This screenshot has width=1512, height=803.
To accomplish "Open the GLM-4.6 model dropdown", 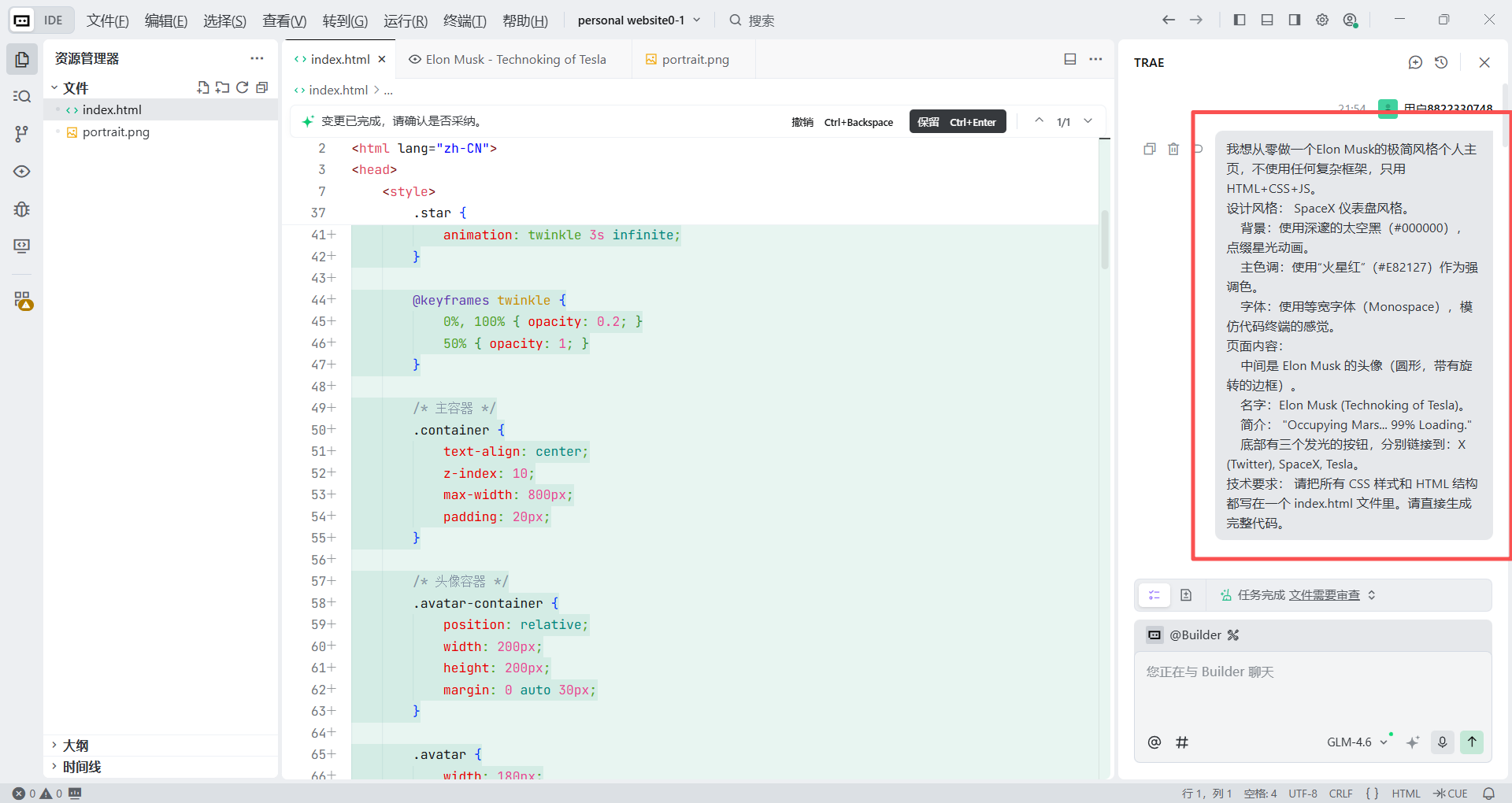I will [1356, 742].
